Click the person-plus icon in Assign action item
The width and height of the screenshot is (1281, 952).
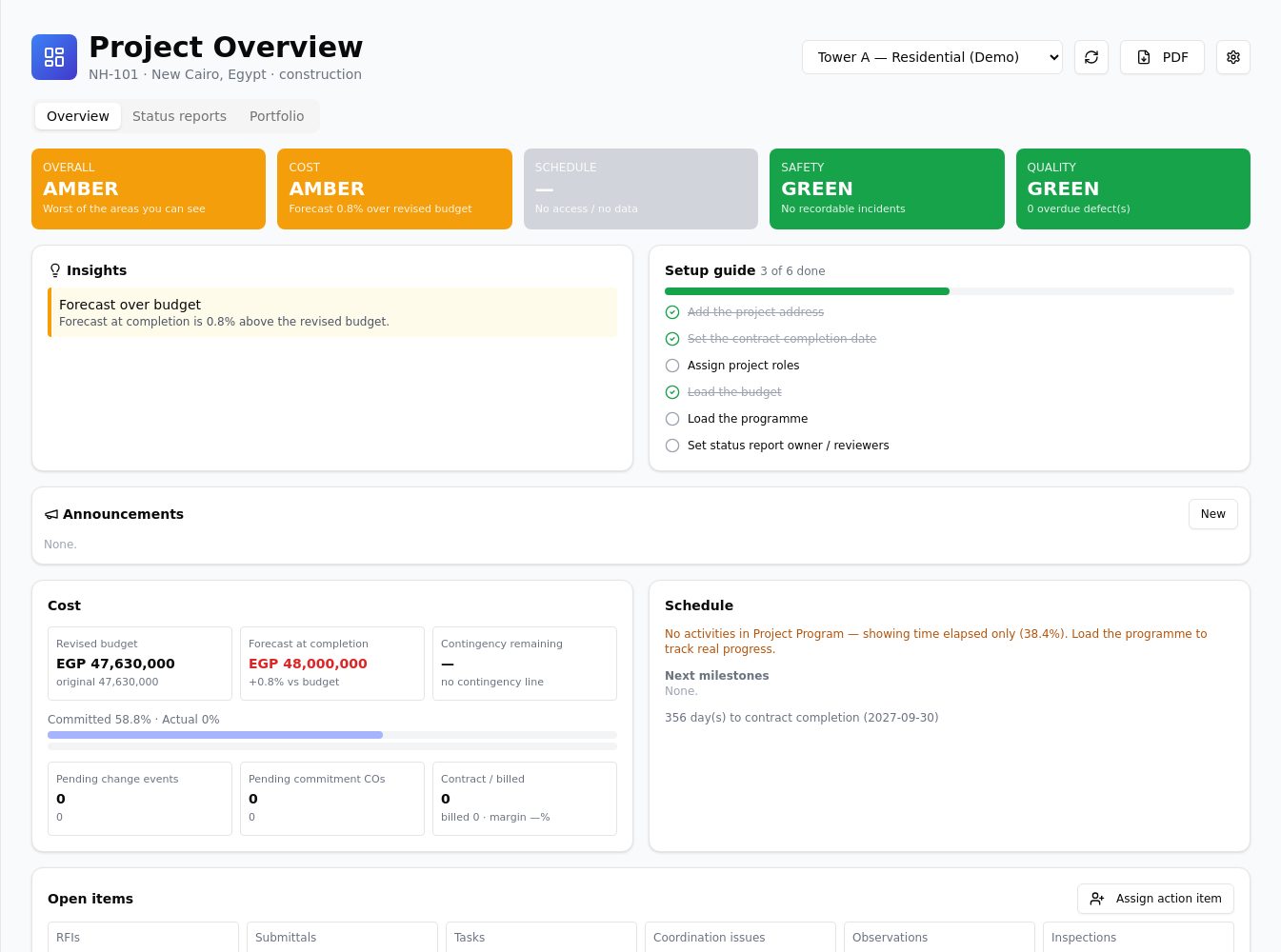[x=1097, y=899]
